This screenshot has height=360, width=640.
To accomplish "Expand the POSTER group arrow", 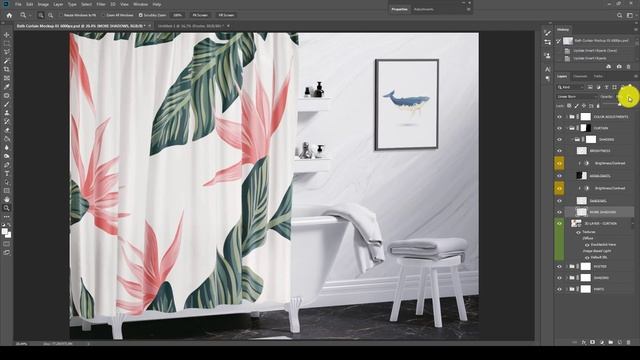I will (x=567, y=267).
